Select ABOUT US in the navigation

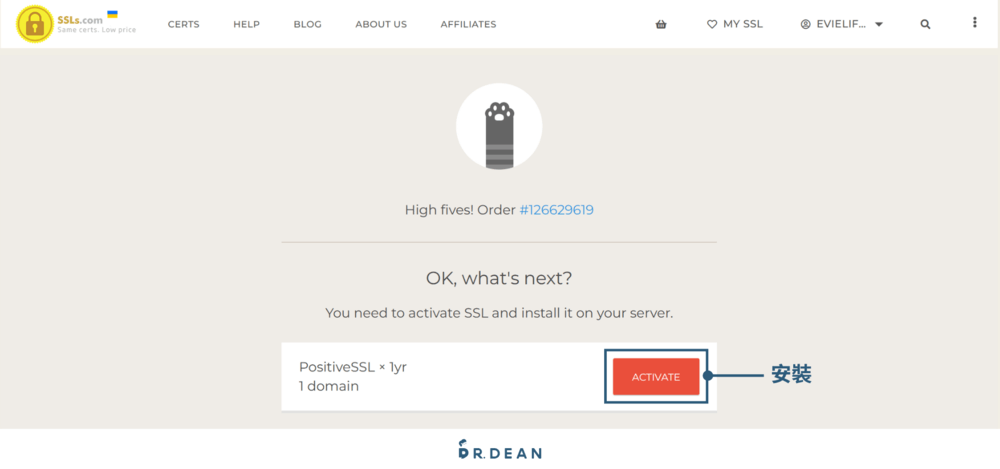[381, 24]
